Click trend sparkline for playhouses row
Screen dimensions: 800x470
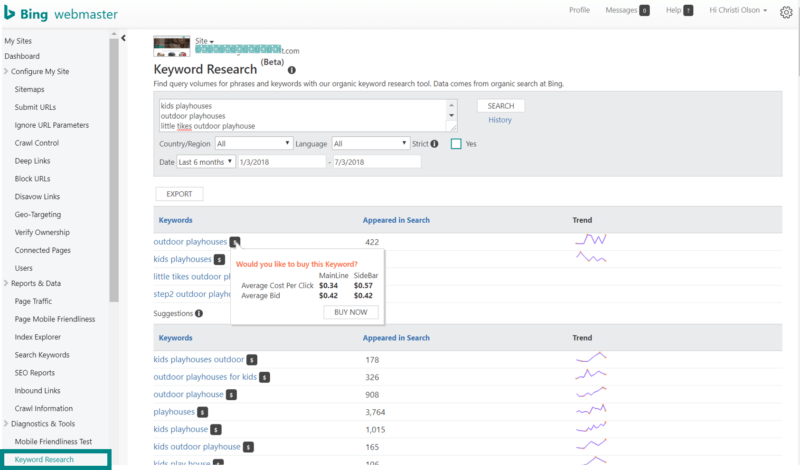tap(591, 409)
